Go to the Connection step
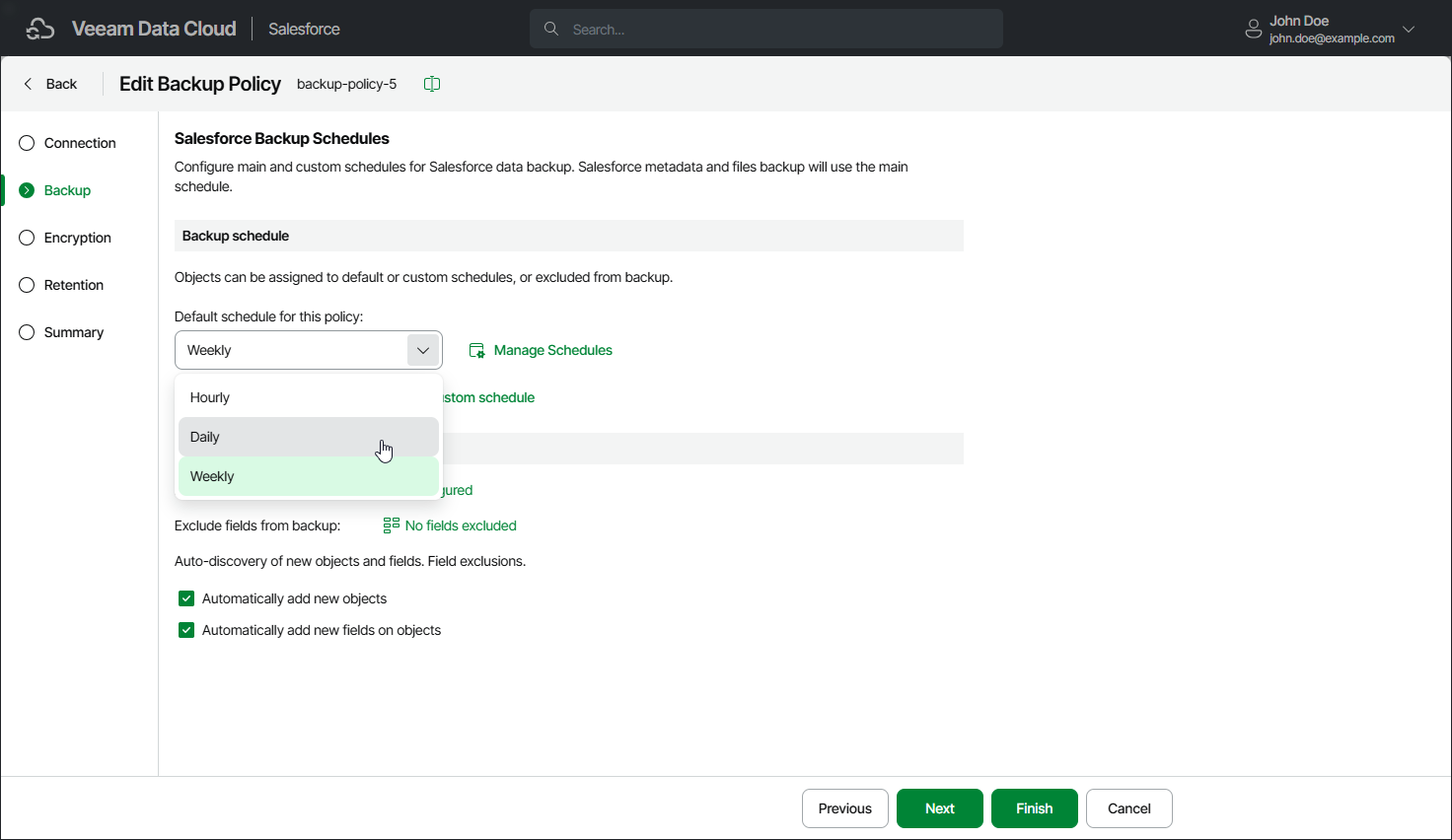 click(x=80, y=143)
